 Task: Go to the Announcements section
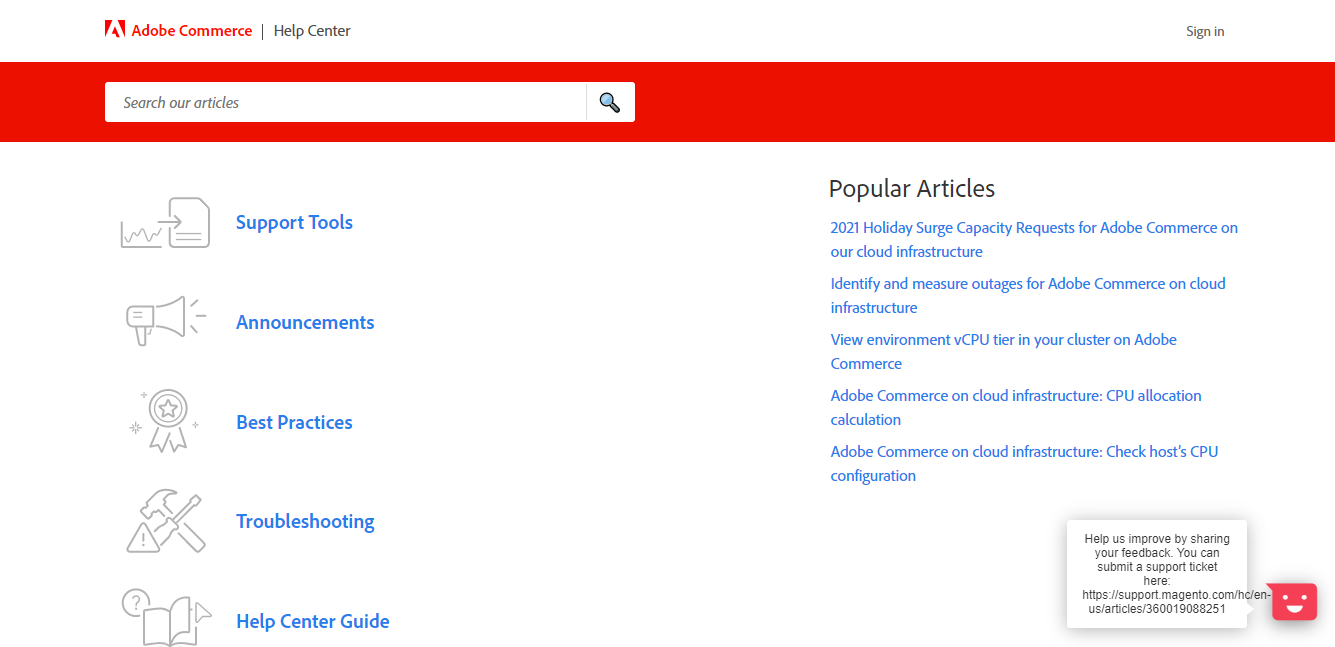(305, 323)
